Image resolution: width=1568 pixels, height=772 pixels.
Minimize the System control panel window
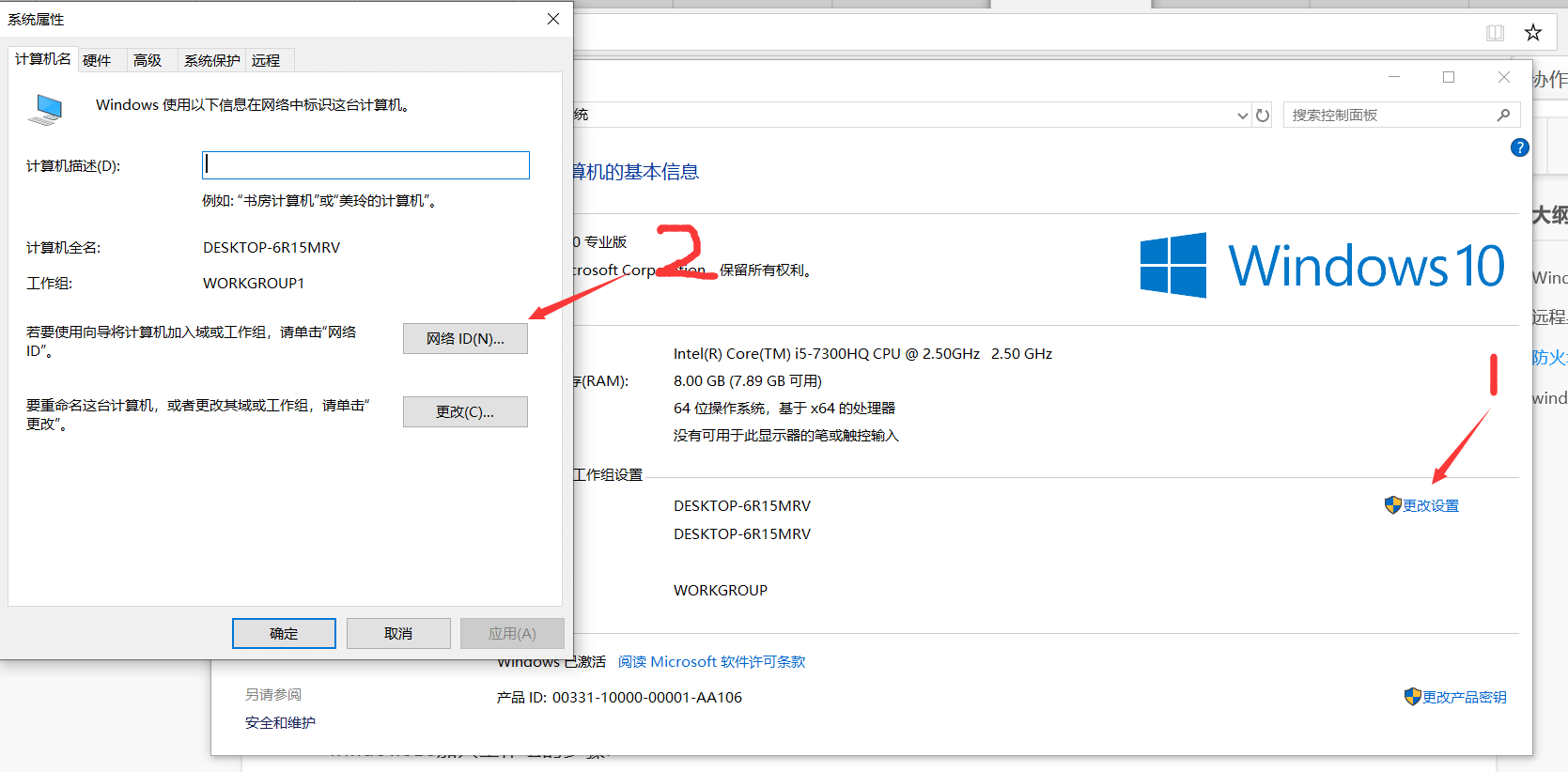[1394, 77]
